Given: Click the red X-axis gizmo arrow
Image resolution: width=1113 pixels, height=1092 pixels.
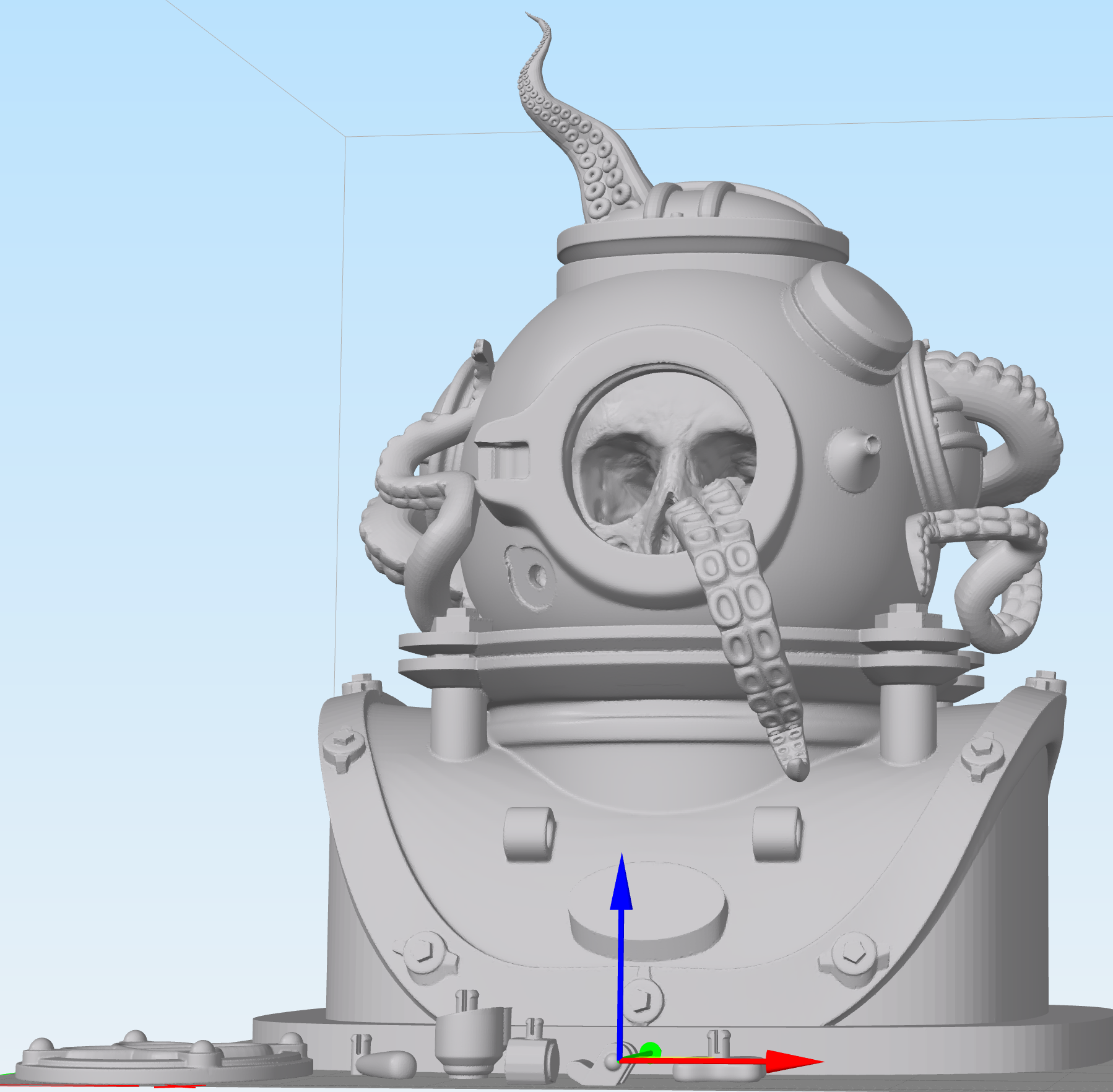Looking at the screenshot, I should pyautogui.click(x=721, y=1061).
